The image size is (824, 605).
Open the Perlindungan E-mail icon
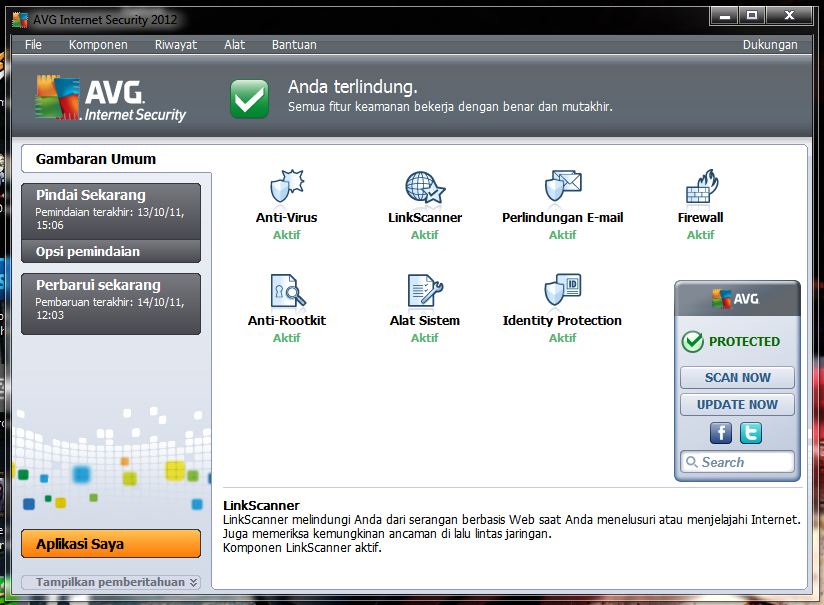[x=563, y=186]
